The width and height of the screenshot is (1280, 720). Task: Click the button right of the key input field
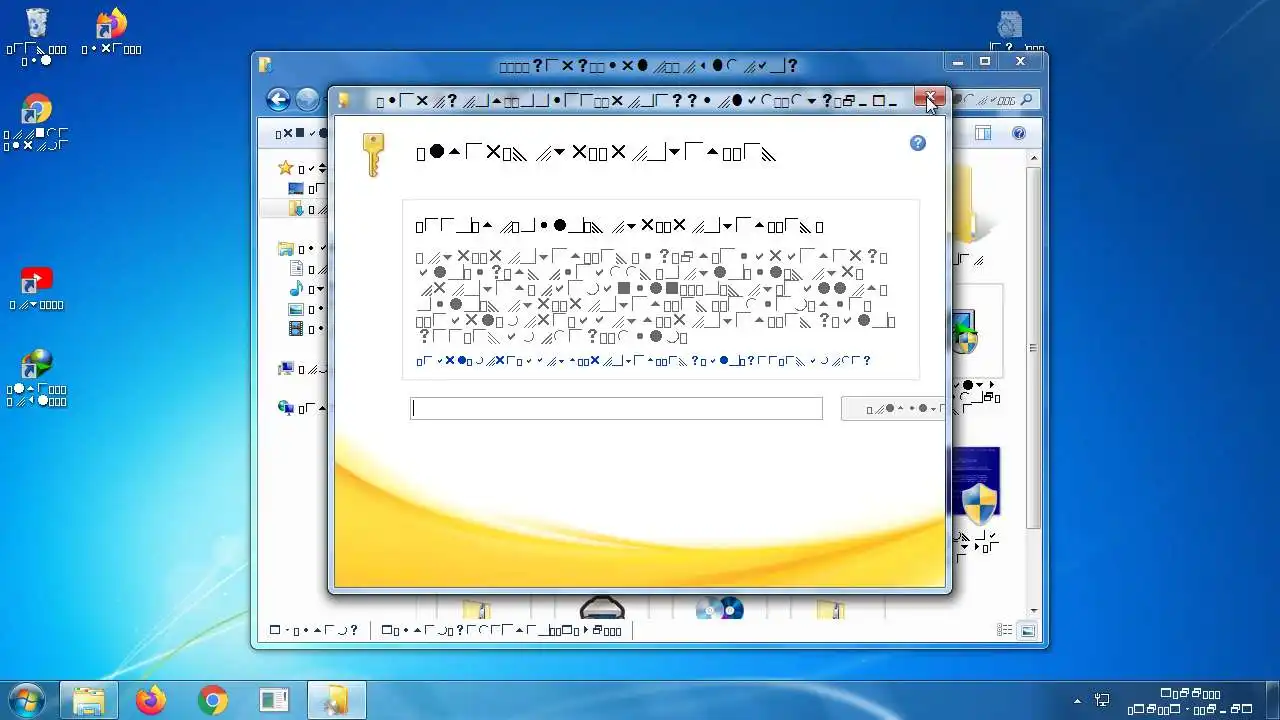[893, 408]
